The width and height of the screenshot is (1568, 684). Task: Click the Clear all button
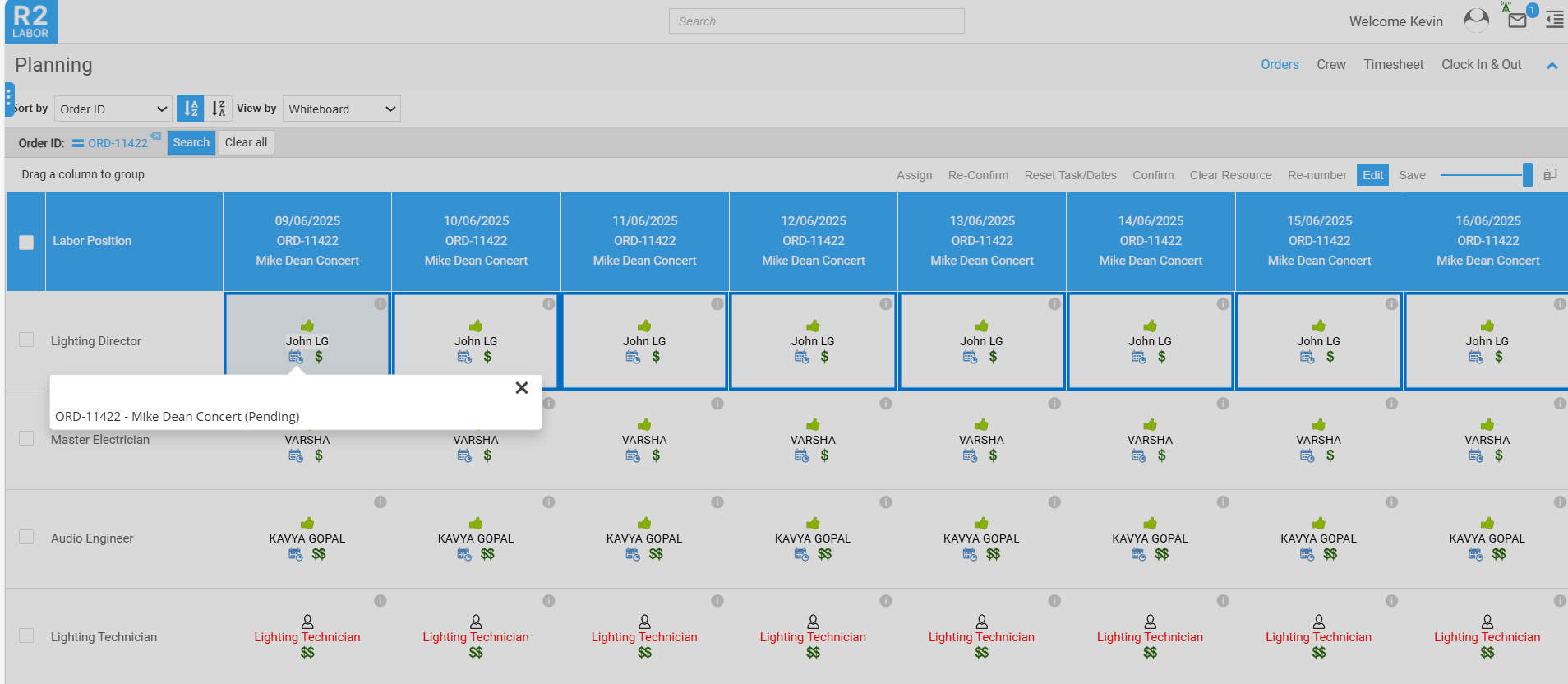pyautogui.click(x=246, y=142)
